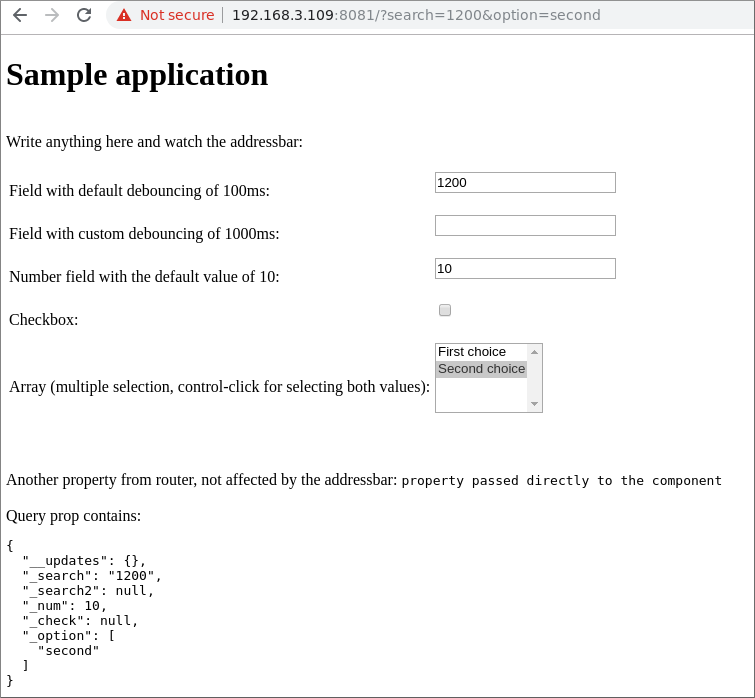Focus the number field showing 10
Screen dimensions: 755x698
pos(525,268)
